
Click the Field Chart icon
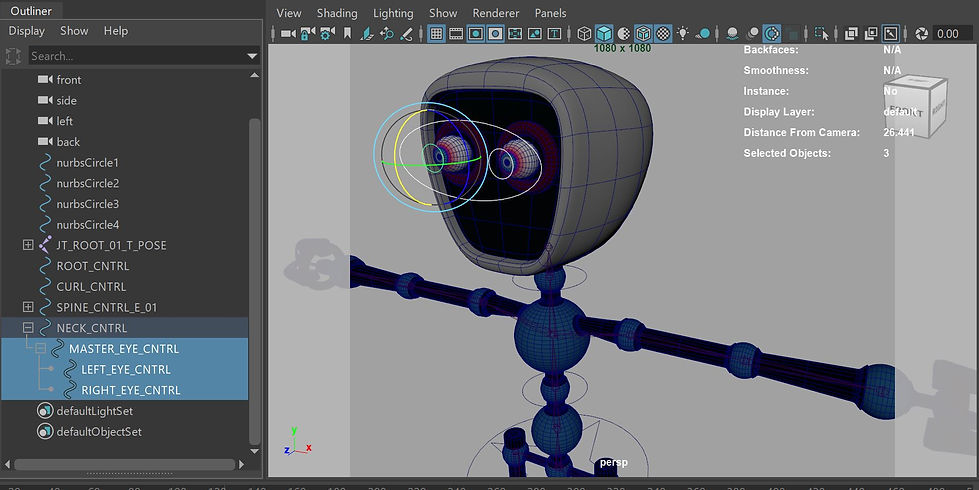(x=514, y=34)
